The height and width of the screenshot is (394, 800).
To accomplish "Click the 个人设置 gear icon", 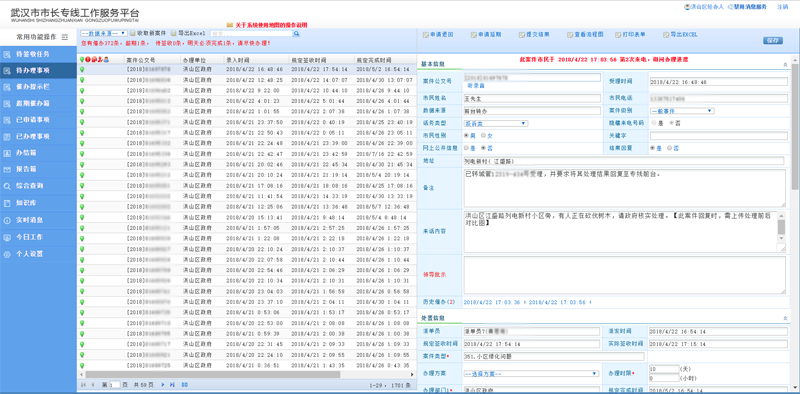I will coord(7,254).
